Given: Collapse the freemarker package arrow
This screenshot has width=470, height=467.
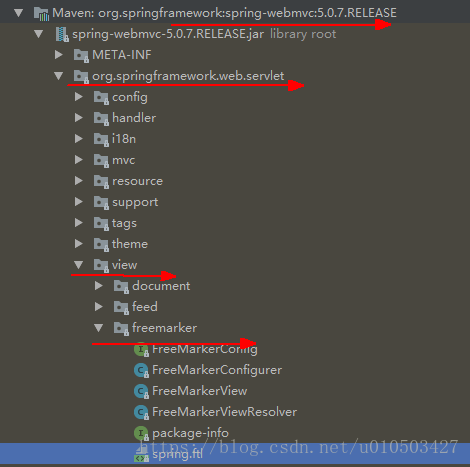Looking at the screenshot, I should [99, 328].
